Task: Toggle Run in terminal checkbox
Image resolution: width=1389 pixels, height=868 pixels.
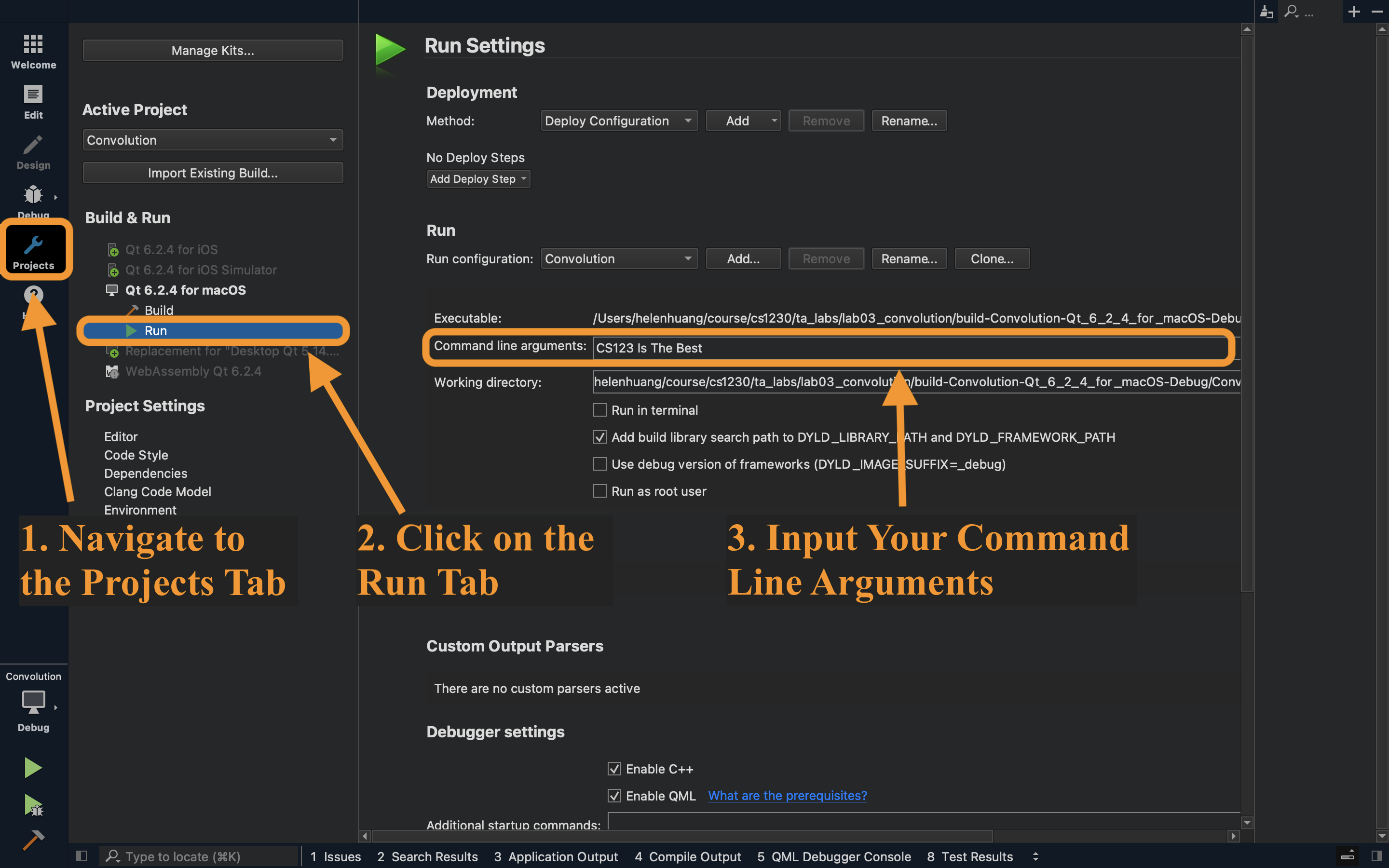Action: 600,410
